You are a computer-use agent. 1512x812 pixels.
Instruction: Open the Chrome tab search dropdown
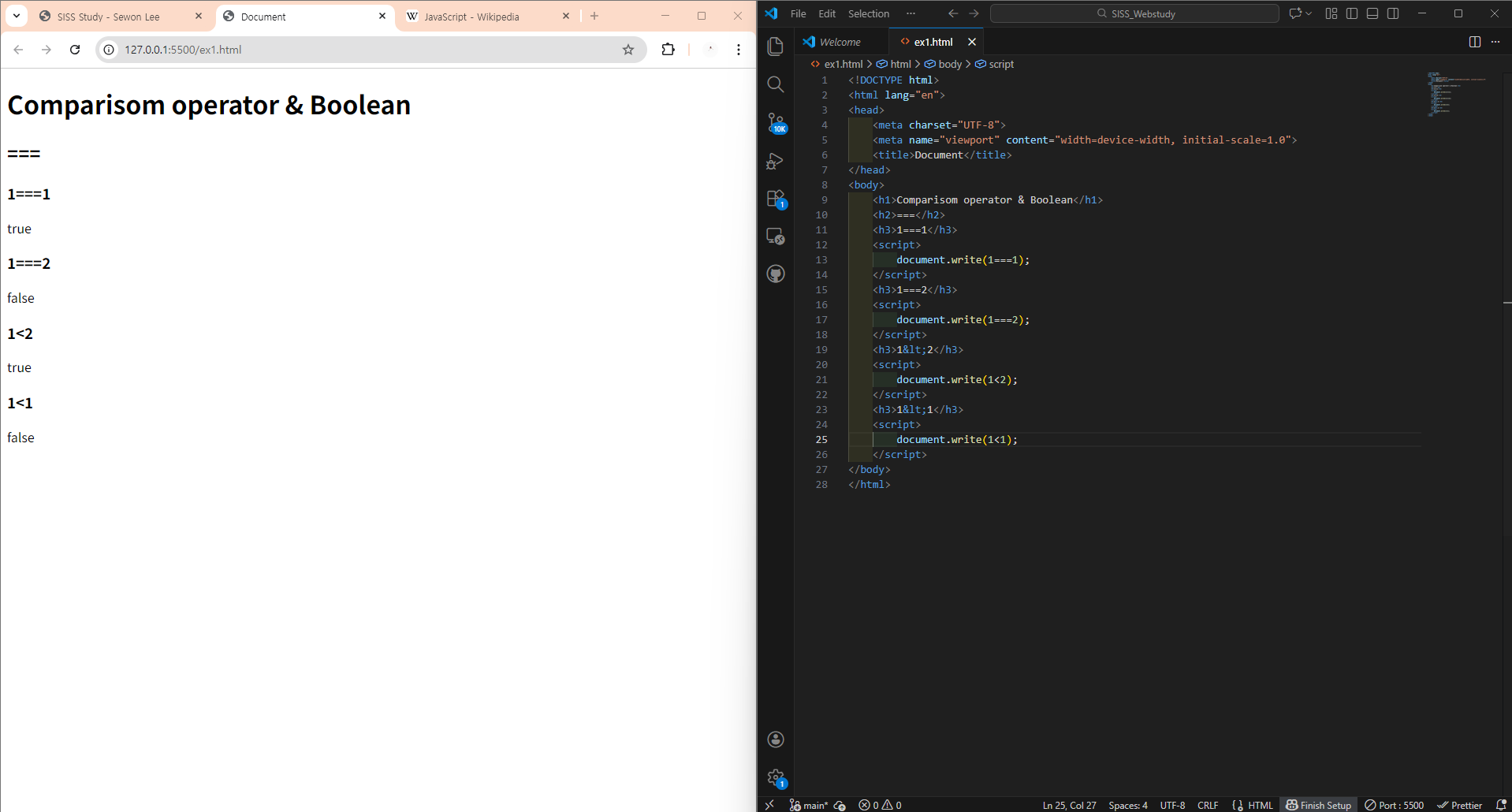tap(17, 16)
